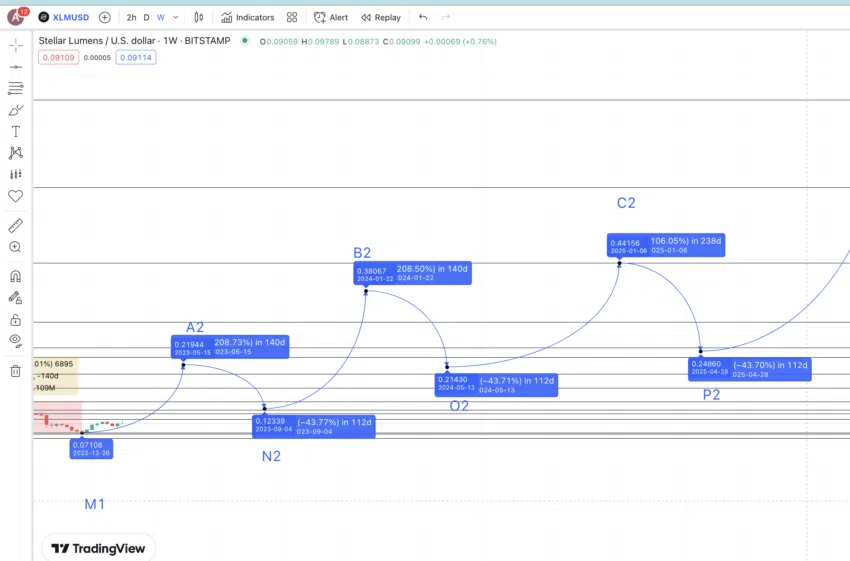Screen dimensions: 850x561
Task: Select the trend line drawing tool
Action: (15, 67)
